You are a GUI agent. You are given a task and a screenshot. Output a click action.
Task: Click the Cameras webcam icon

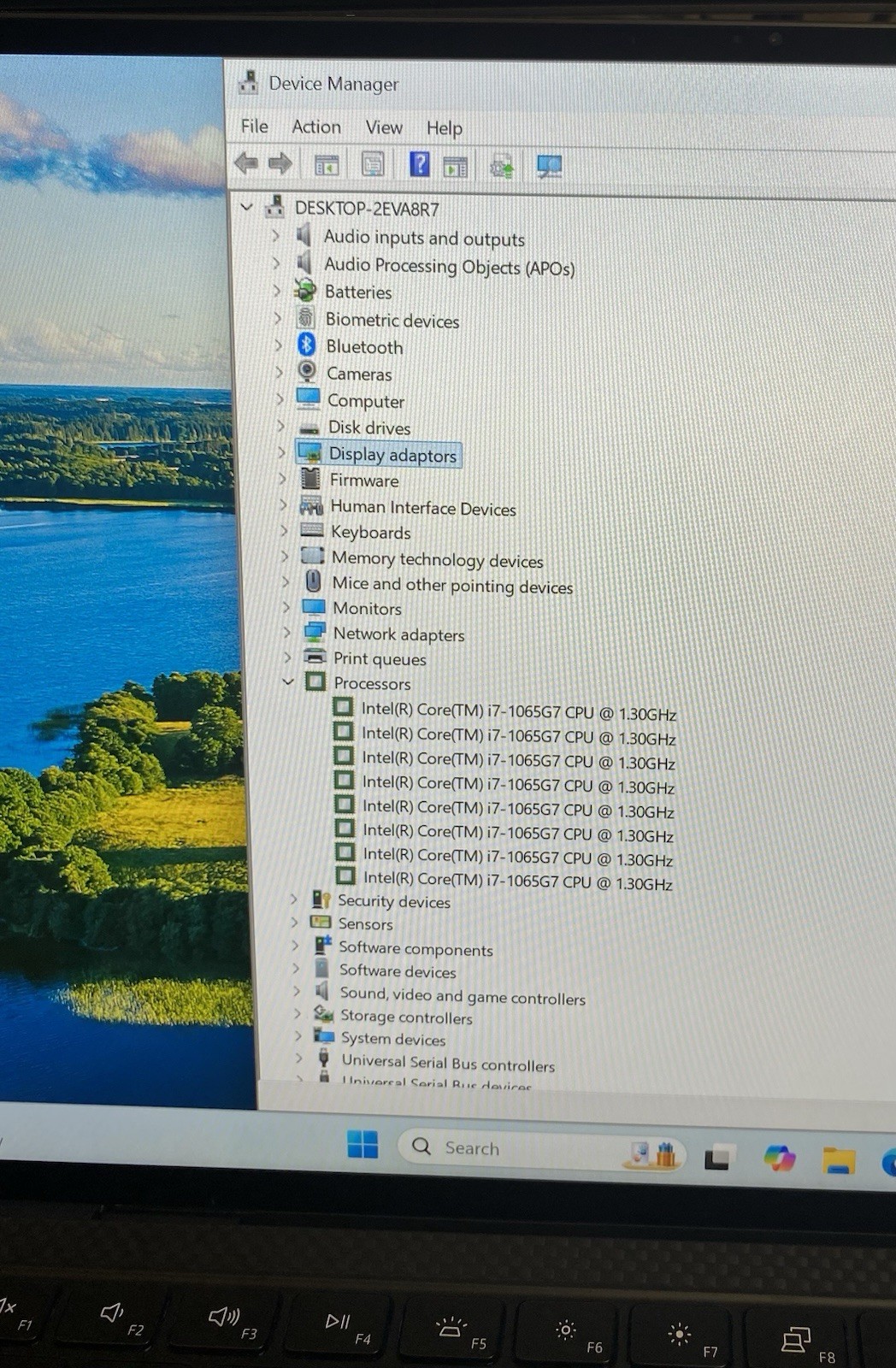(x=308, y=372)
